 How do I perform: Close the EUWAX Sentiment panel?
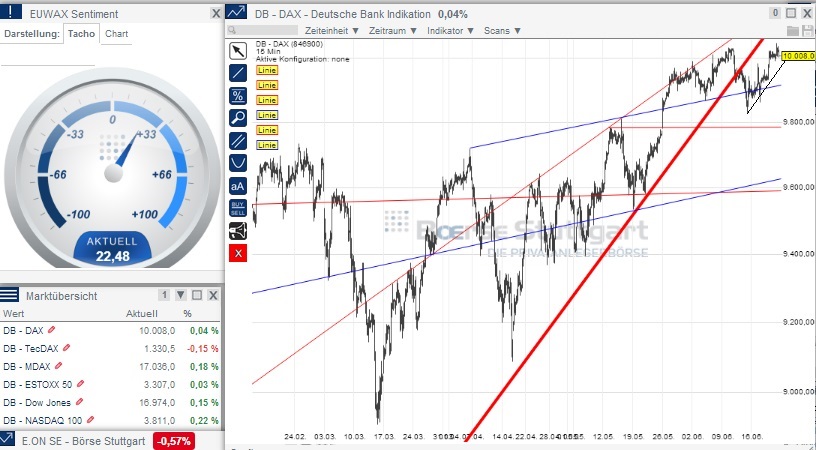216,14
